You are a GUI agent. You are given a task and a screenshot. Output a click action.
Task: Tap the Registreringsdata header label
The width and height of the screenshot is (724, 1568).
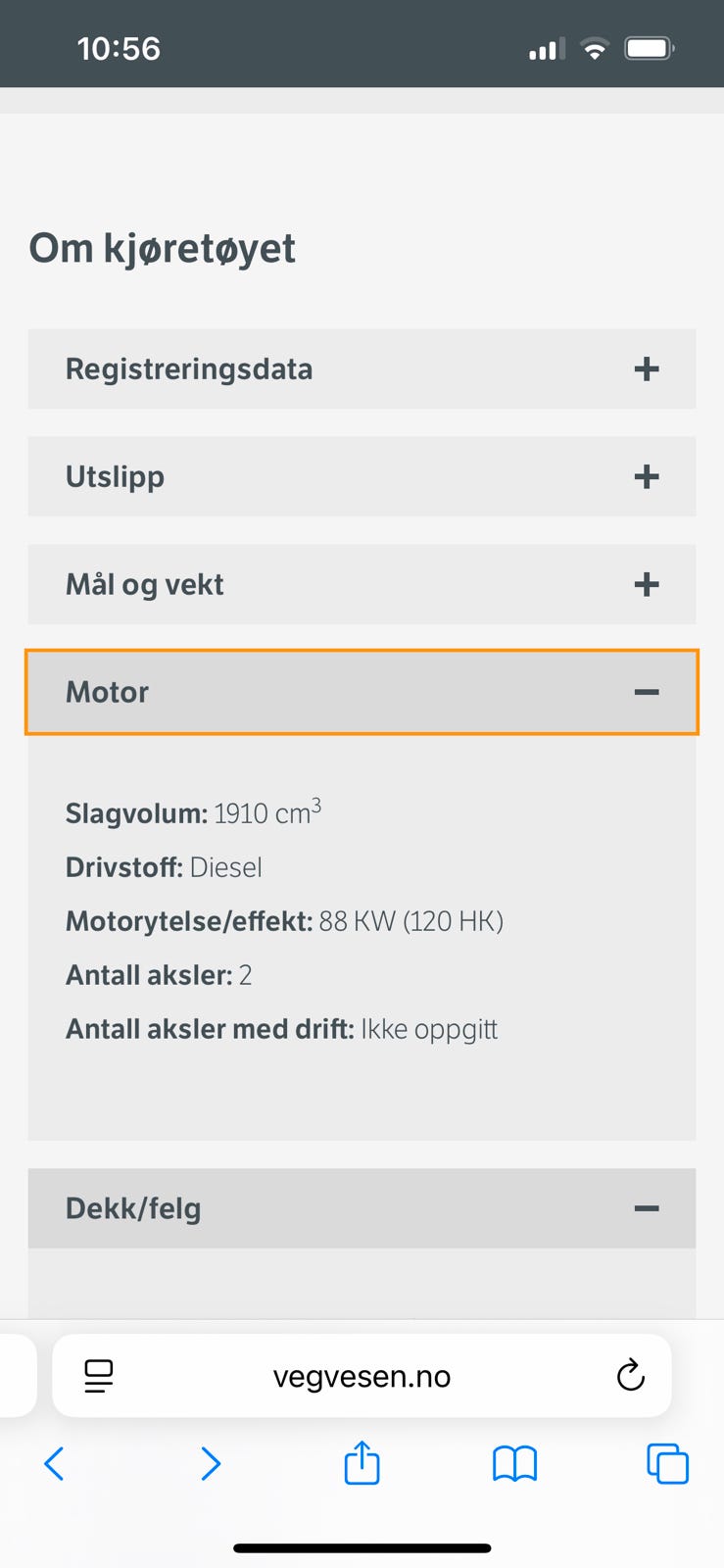click(x=189, y=369)
